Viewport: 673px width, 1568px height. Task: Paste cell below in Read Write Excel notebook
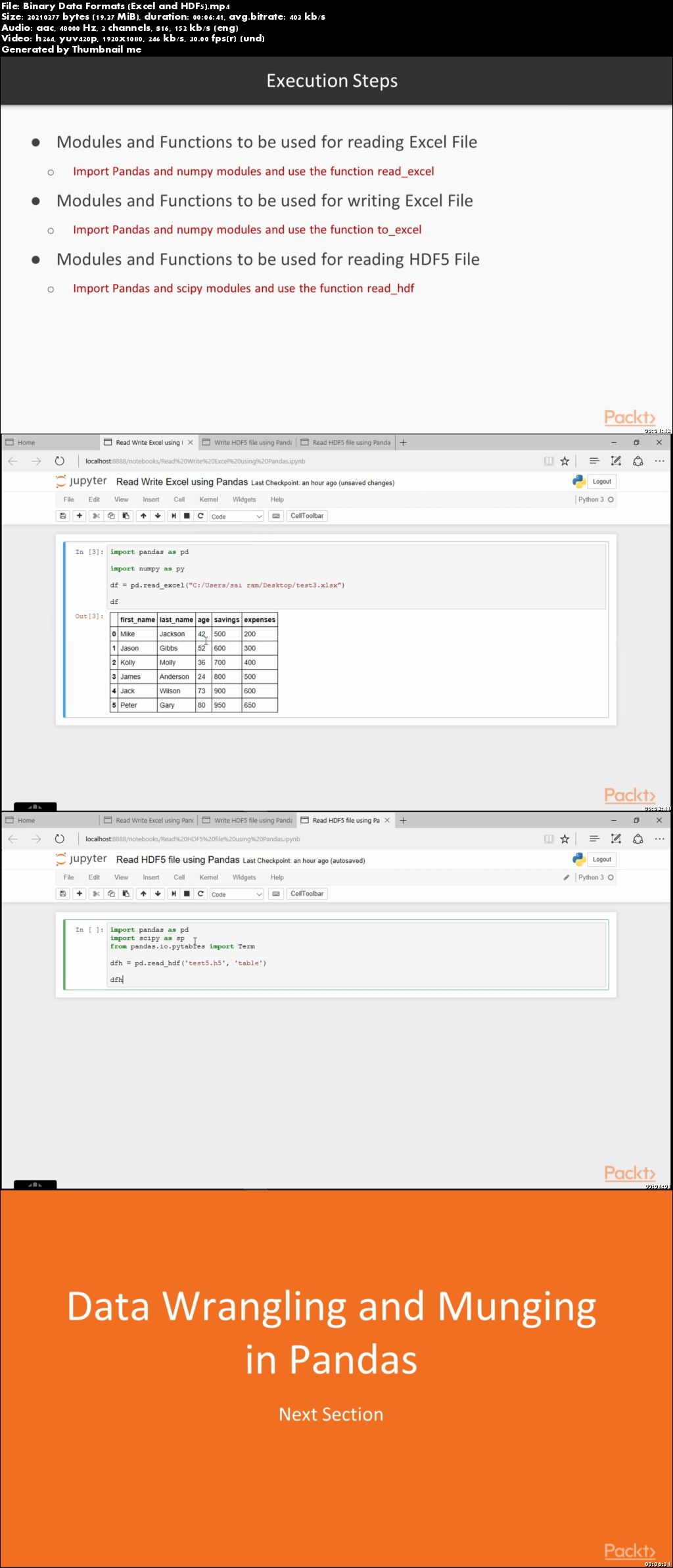pyautogui.click(x=126, y=516)
